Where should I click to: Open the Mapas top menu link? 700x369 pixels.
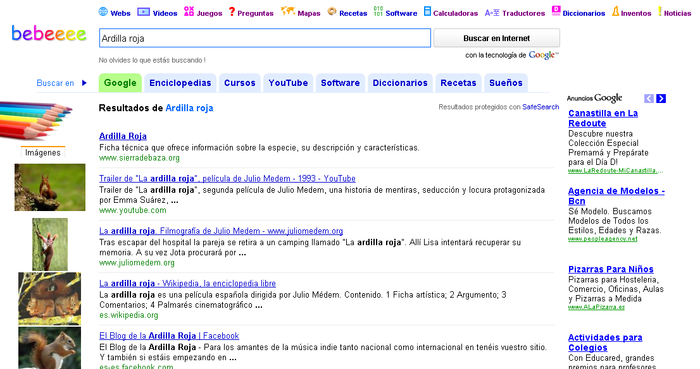click(309, 13)
